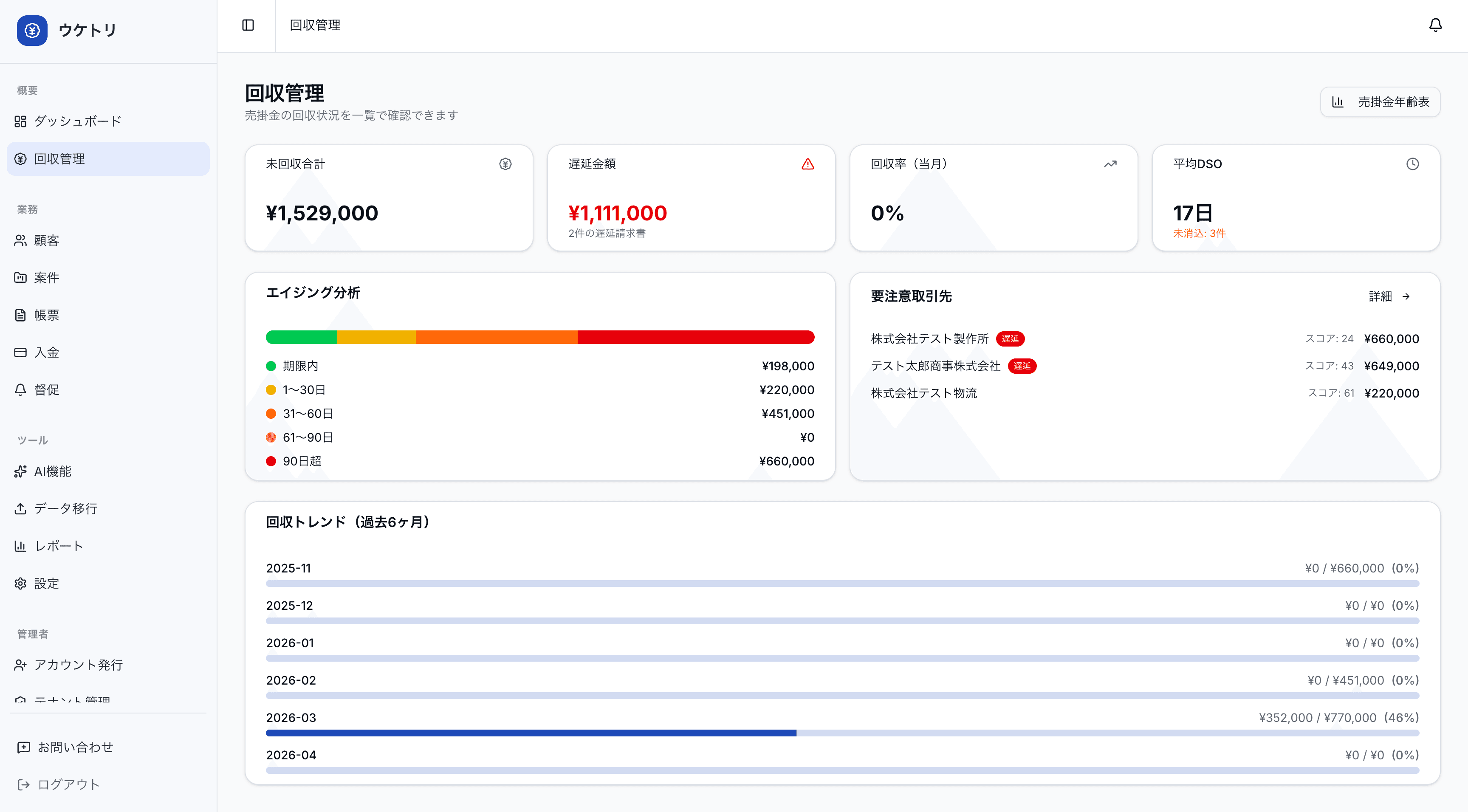Click the red 90日超 aging bar segment
Image resolution: width=1468 pixels, height=812 pixels.
pos(695,337)
